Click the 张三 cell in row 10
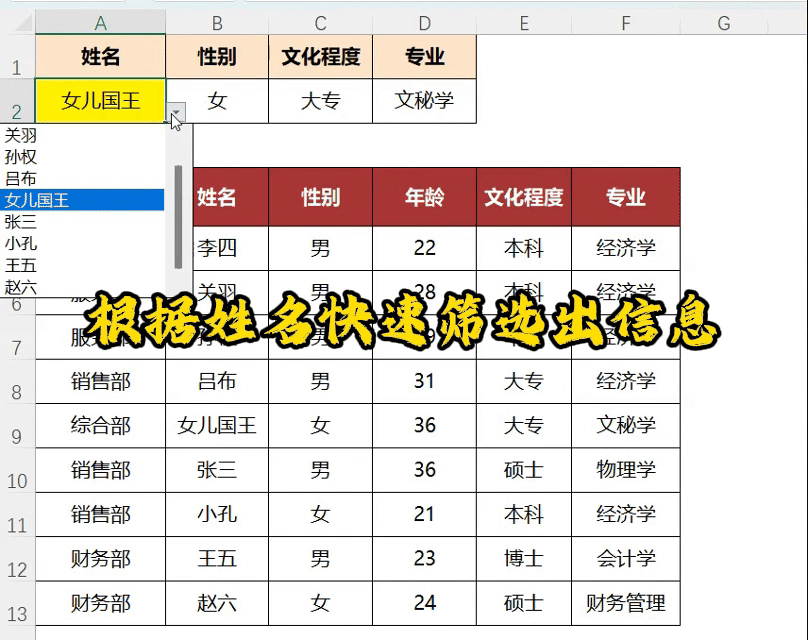Viewport: 808px width, 640px height. pos(217,470)
